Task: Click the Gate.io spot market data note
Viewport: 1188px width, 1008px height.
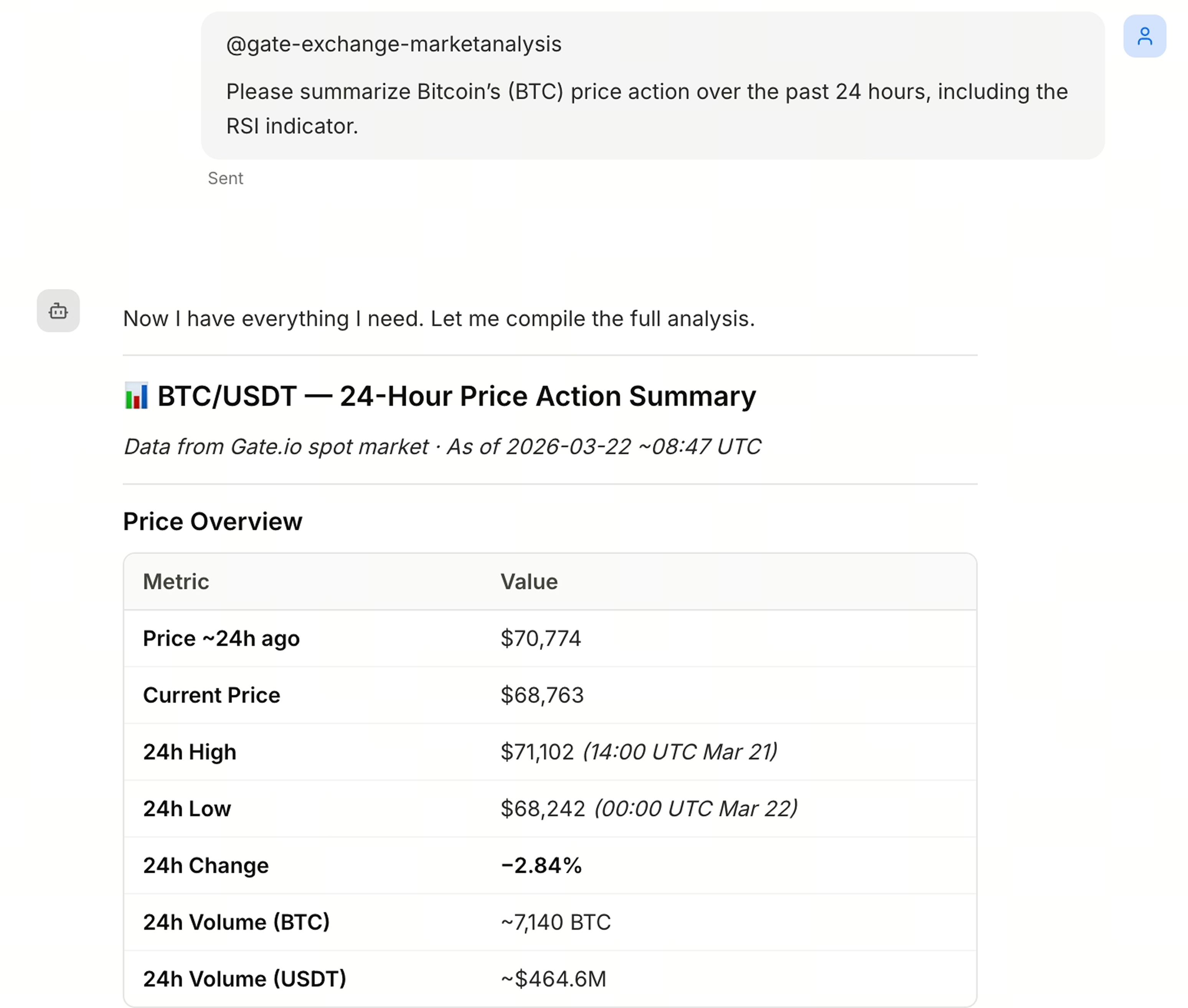Action: [x=442, y=446]
